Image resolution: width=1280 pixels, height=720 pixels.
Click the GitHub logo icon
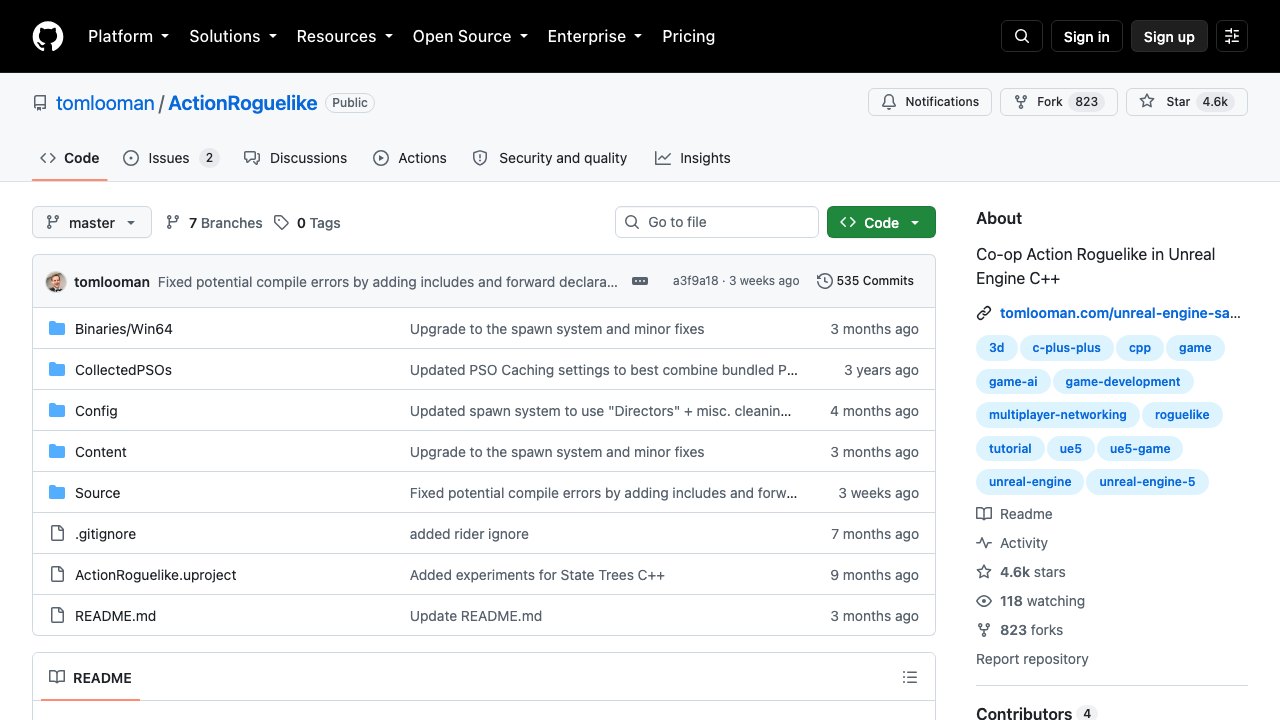pos(48,36)
